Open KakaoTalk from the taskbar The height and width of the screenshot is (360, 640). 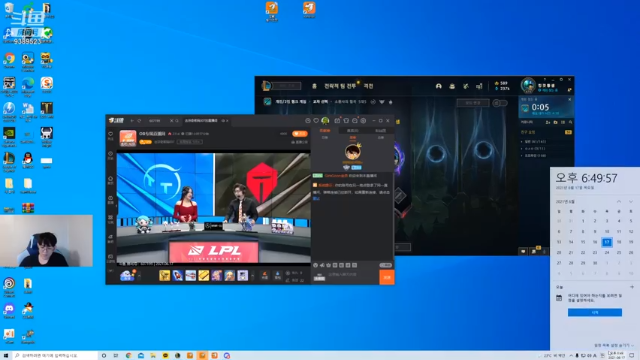165,356
